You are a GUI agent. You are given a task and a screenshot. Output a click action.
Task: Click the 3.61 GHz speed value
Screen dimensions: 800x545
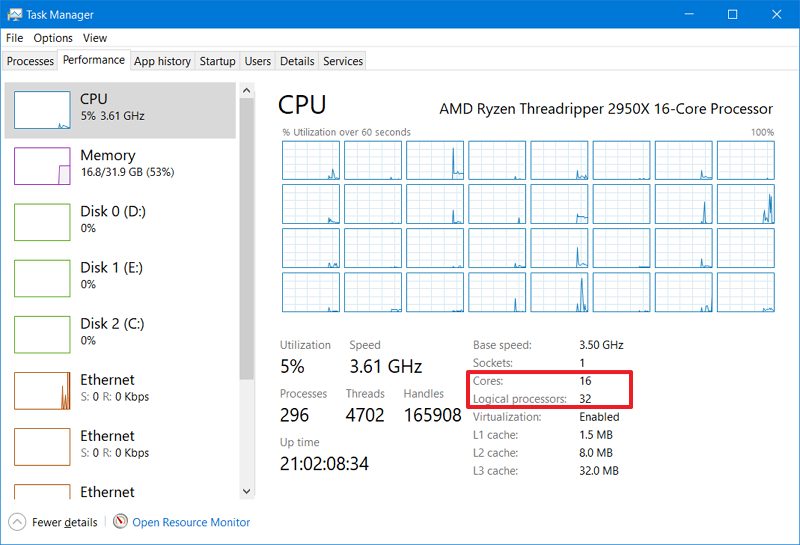[x=386, y=366]
